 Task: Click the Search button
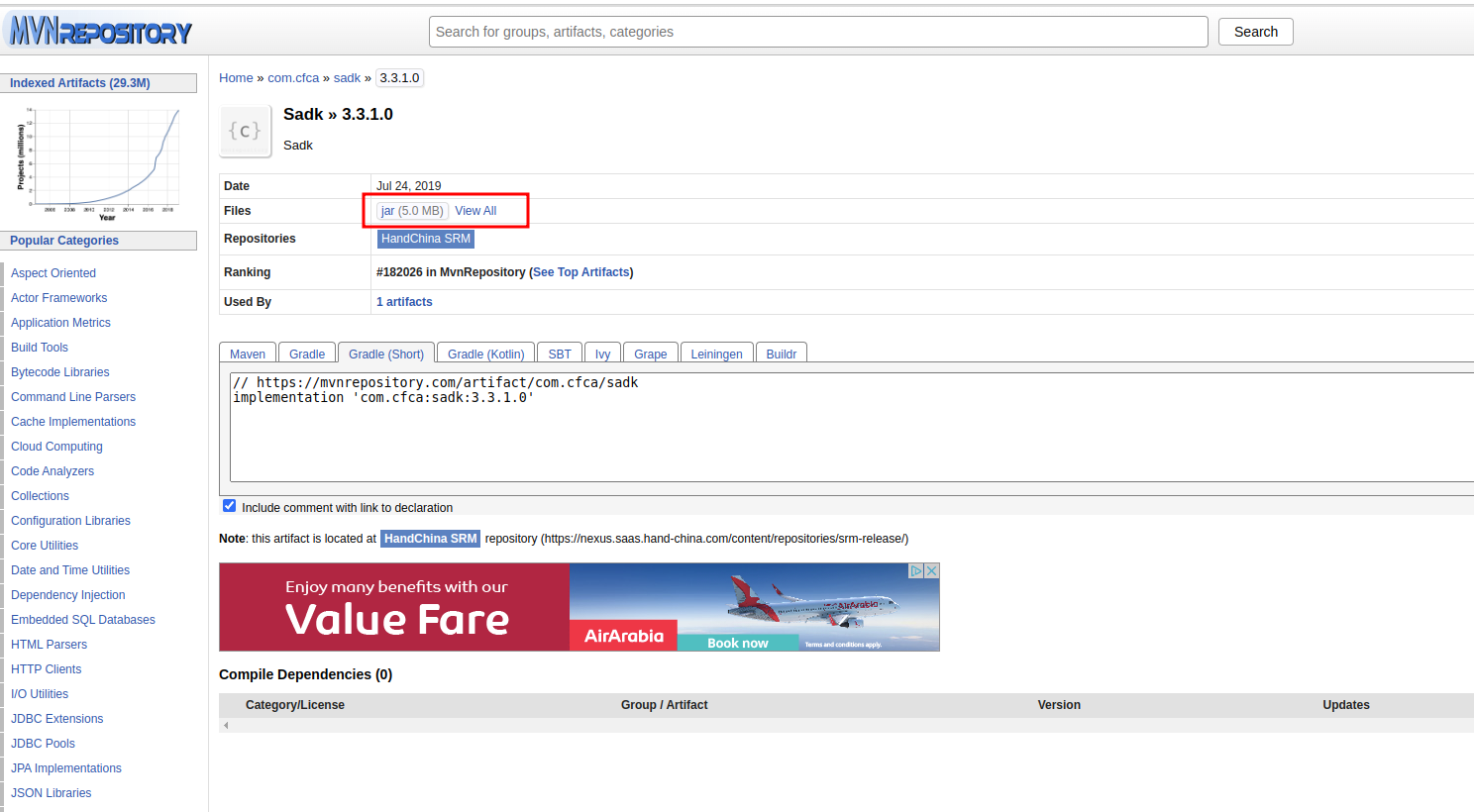(1255, 32)
